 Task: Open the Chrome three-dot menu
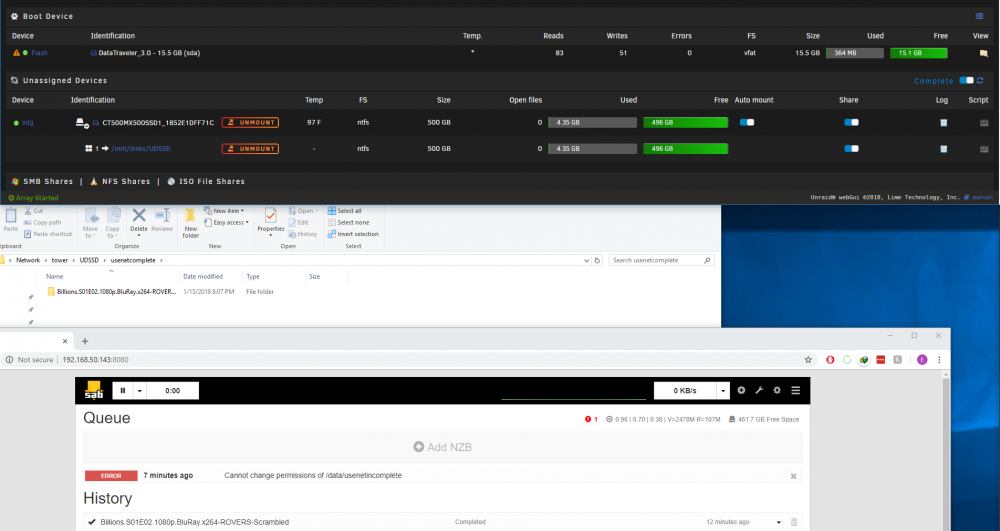point(939,360)
